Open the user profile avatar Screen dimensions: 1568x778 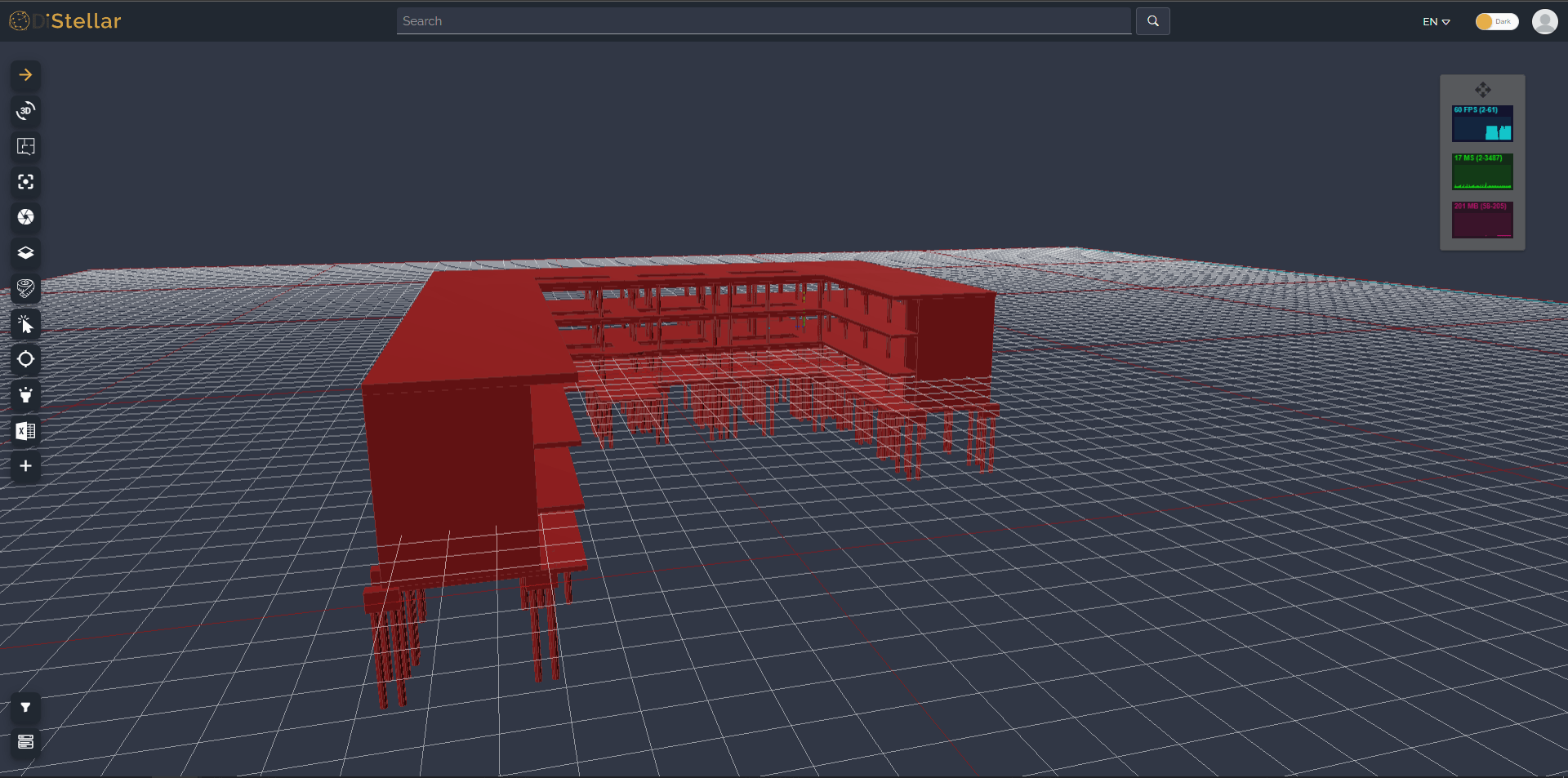pyautogui.click(x=1546, y=21)
